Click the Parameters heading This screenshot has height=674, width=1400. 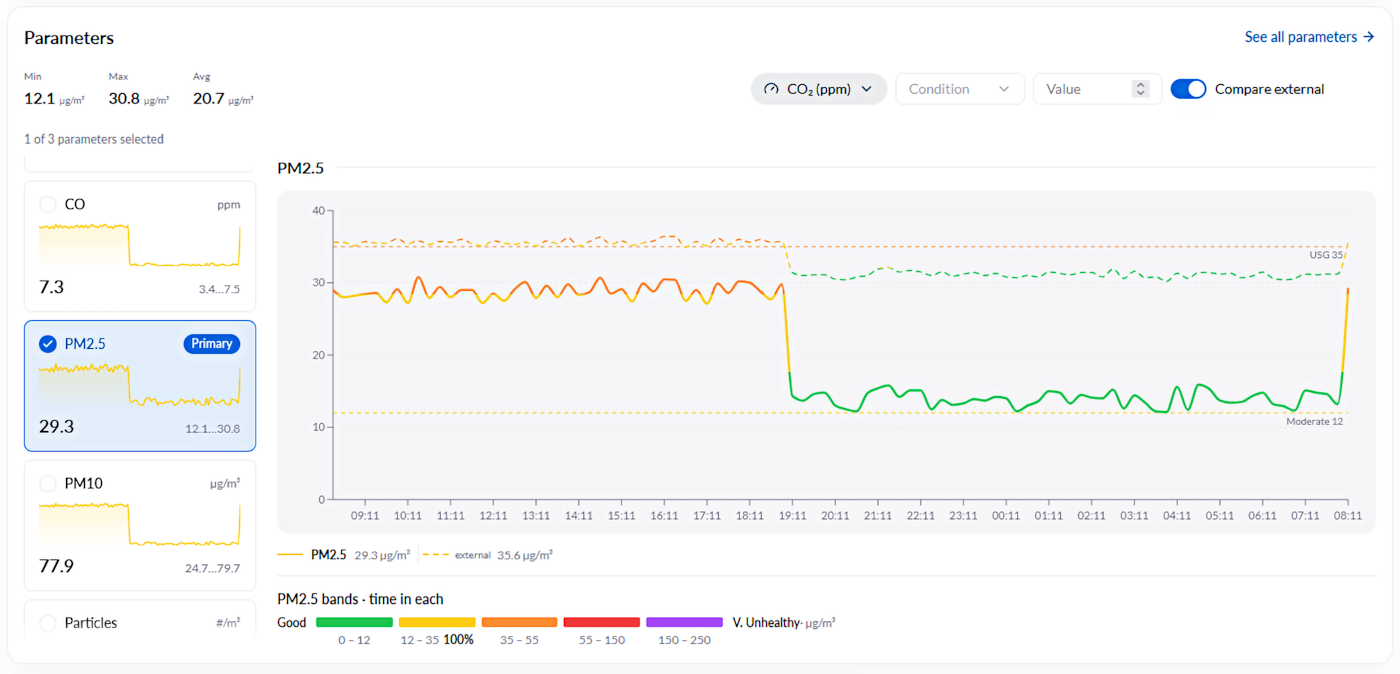click(x=69, y=38)
